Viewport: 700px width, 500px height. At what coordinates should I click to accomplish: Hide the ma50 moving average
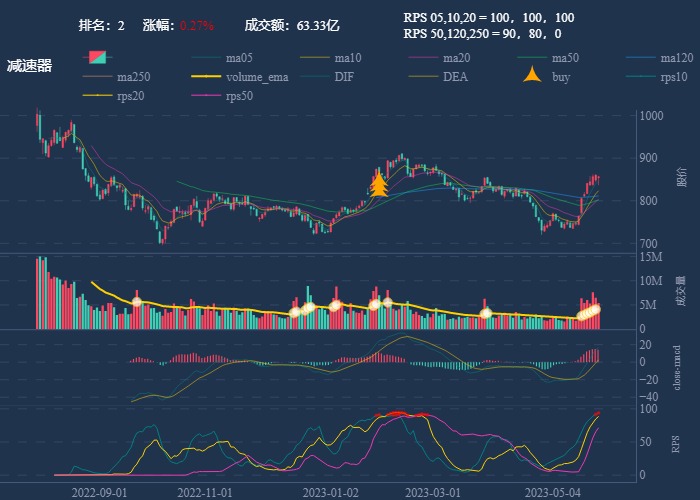(565, 58)
